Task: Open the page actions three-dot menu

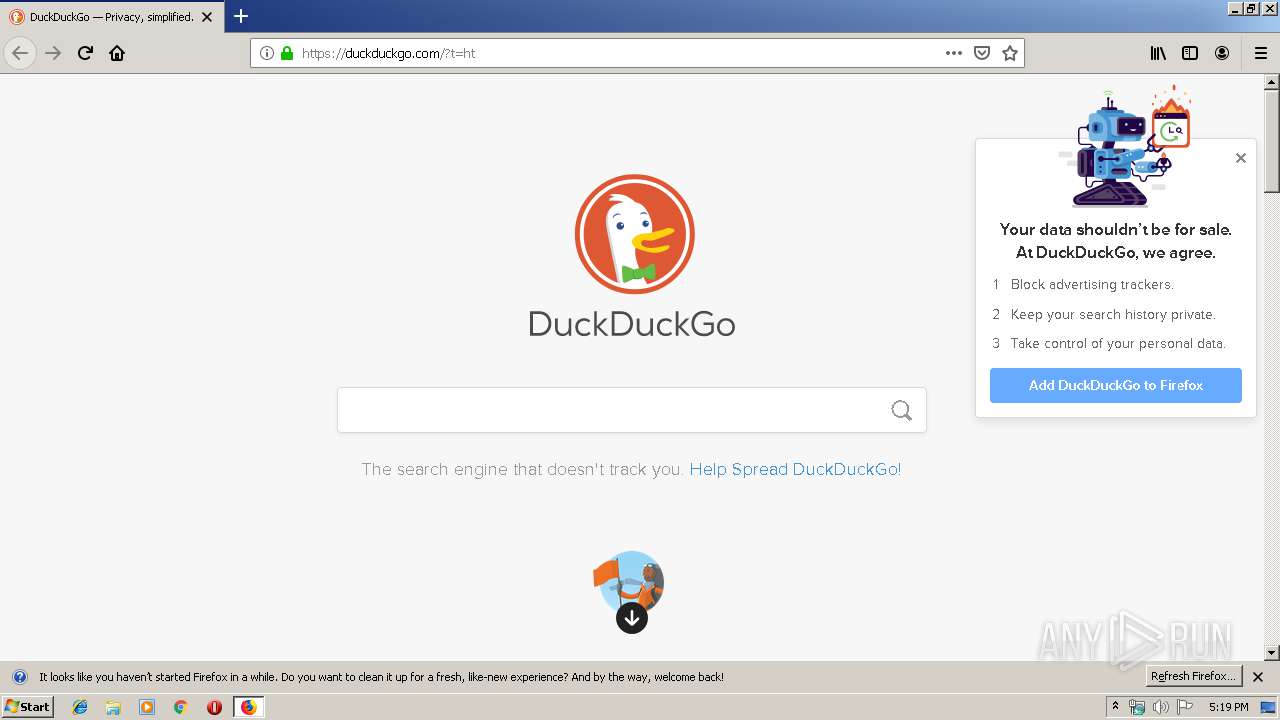Action: click(954, 53)
